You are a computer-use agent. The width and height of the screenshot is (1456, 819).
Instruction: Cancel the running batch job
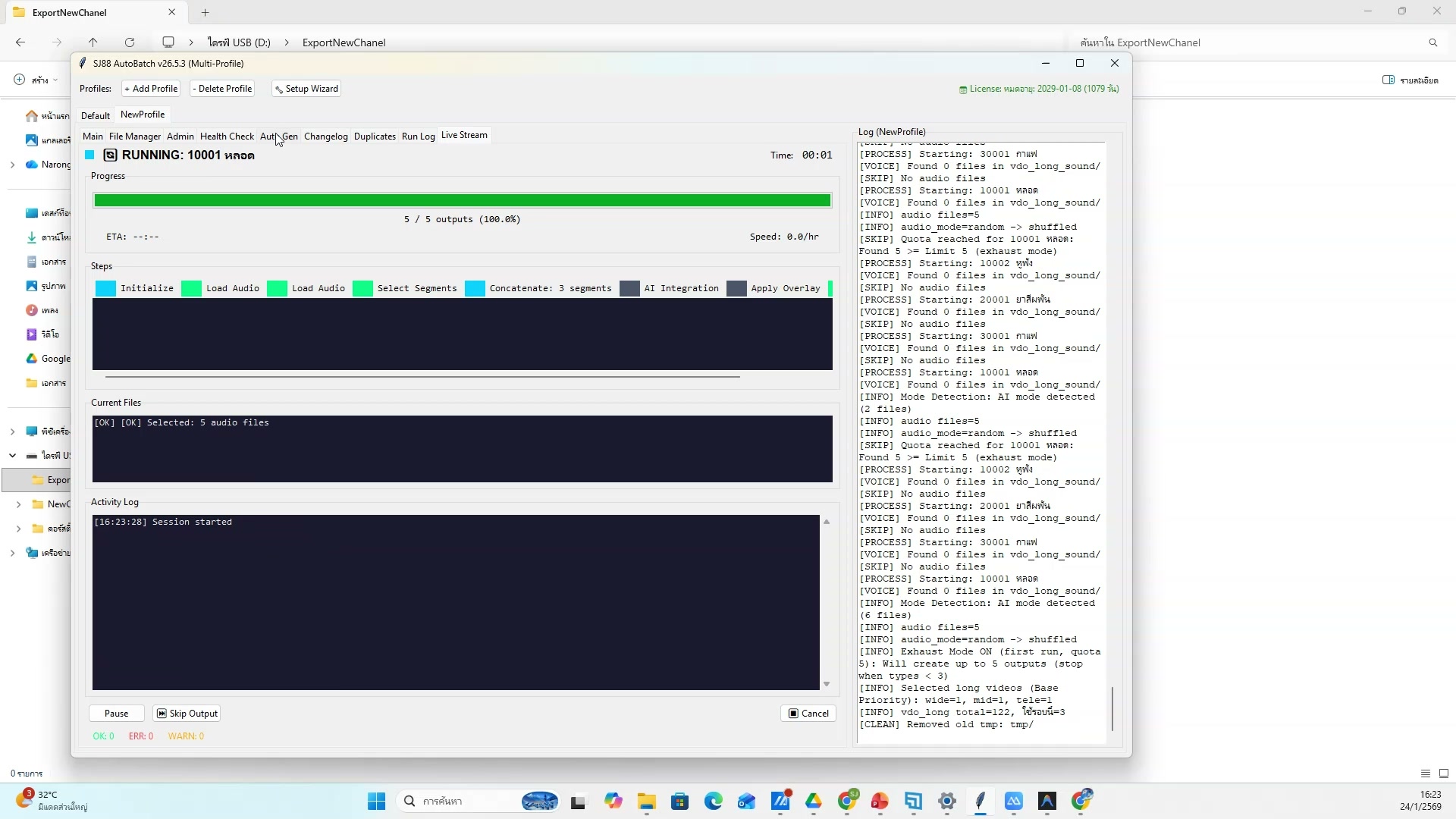(x=808, y=714)
